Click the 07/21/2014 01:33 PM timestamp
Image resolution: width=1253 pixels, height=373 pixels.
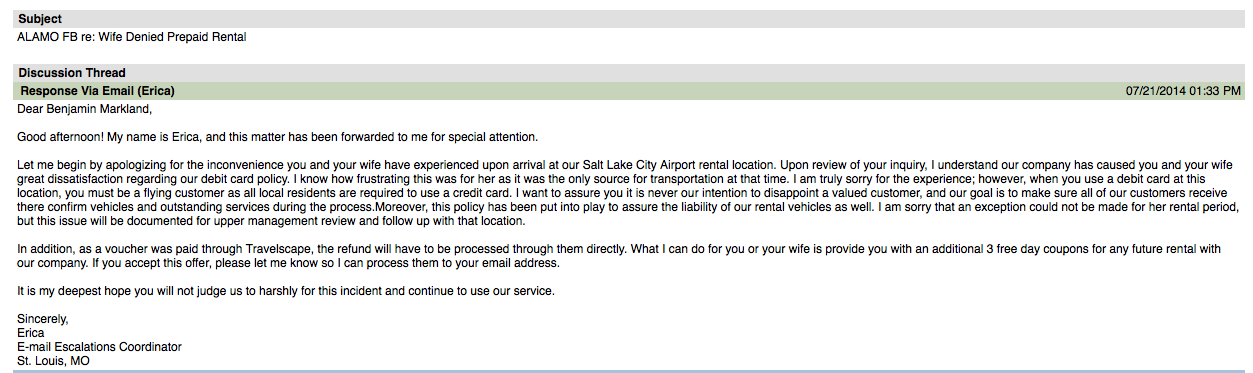pos(1183,91)
